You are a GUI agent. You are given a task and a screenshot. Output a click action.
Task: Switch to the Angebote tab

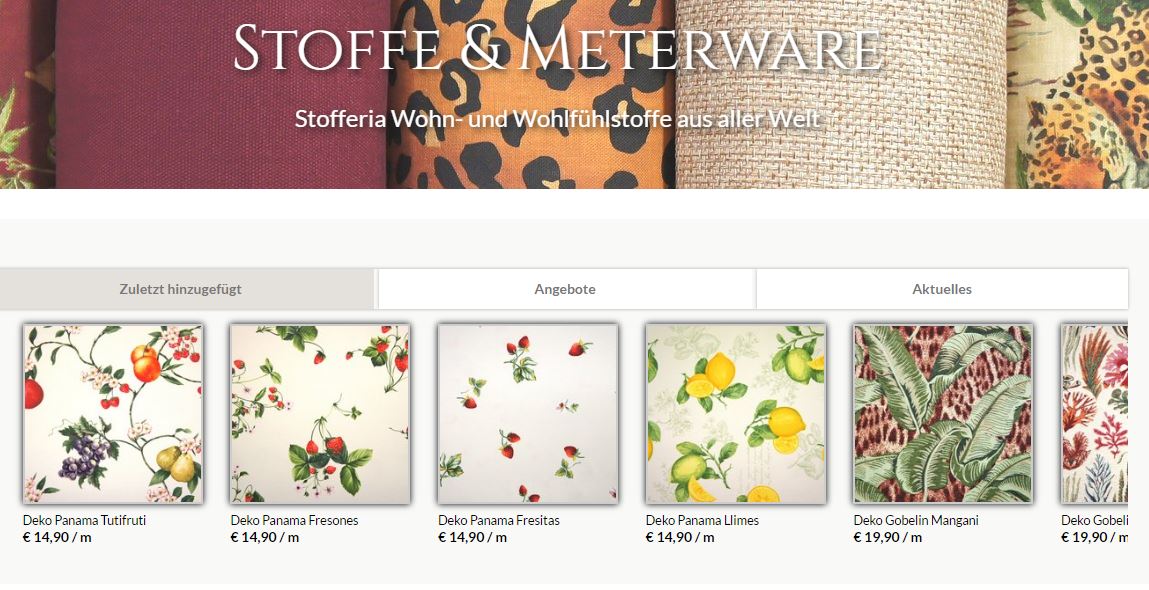(565, 289)
